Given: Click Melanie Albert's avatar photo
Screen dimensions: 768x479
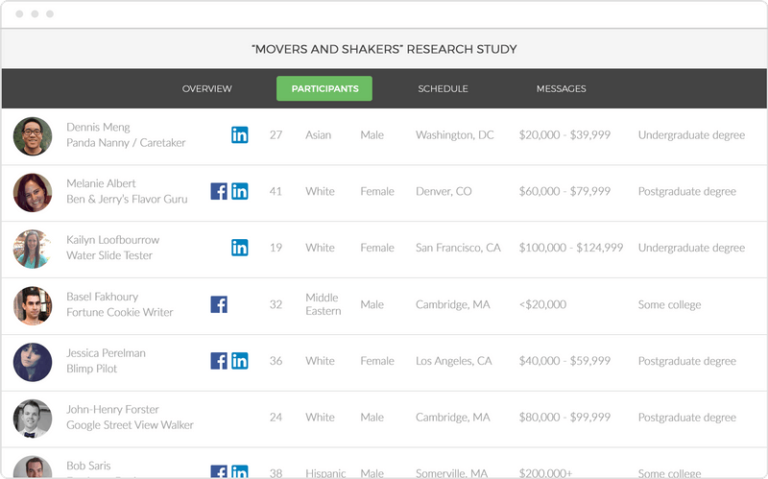Looking at the screenshot, I should (x=33, y=192).
